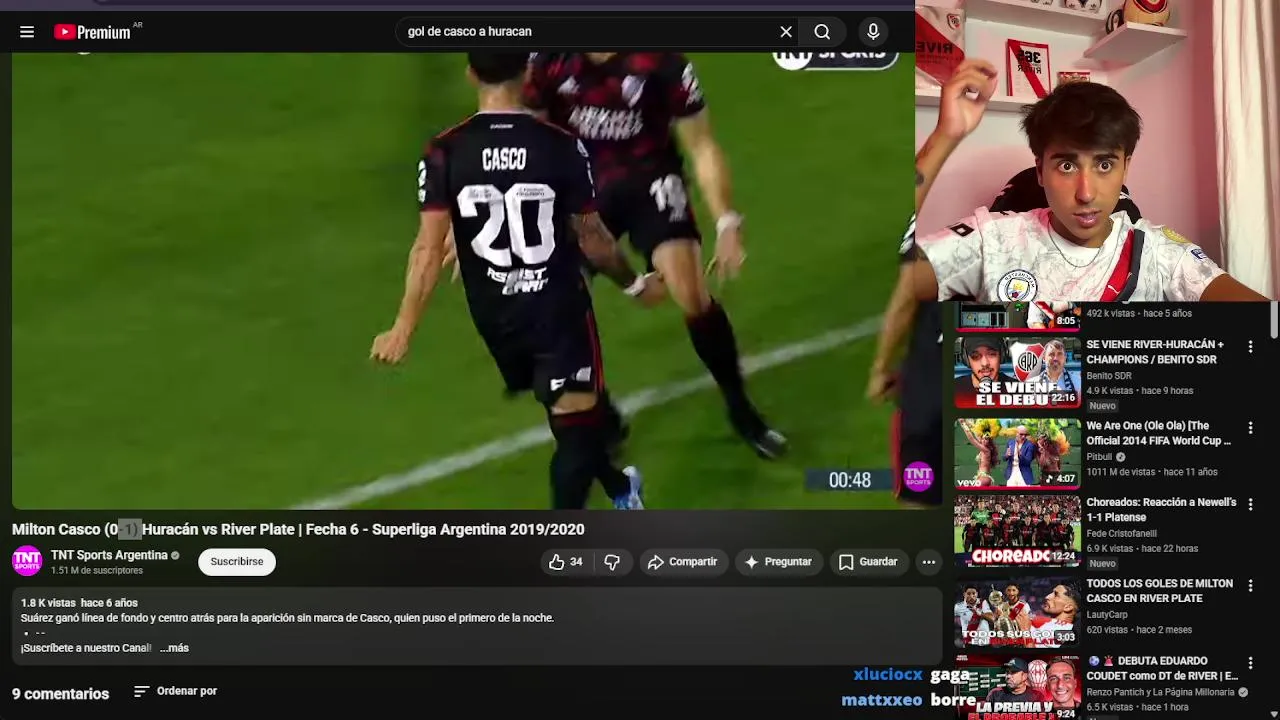Expand description with '...más'
Image resolution: width=1280 pixels, height=720 pixels.
174,648
